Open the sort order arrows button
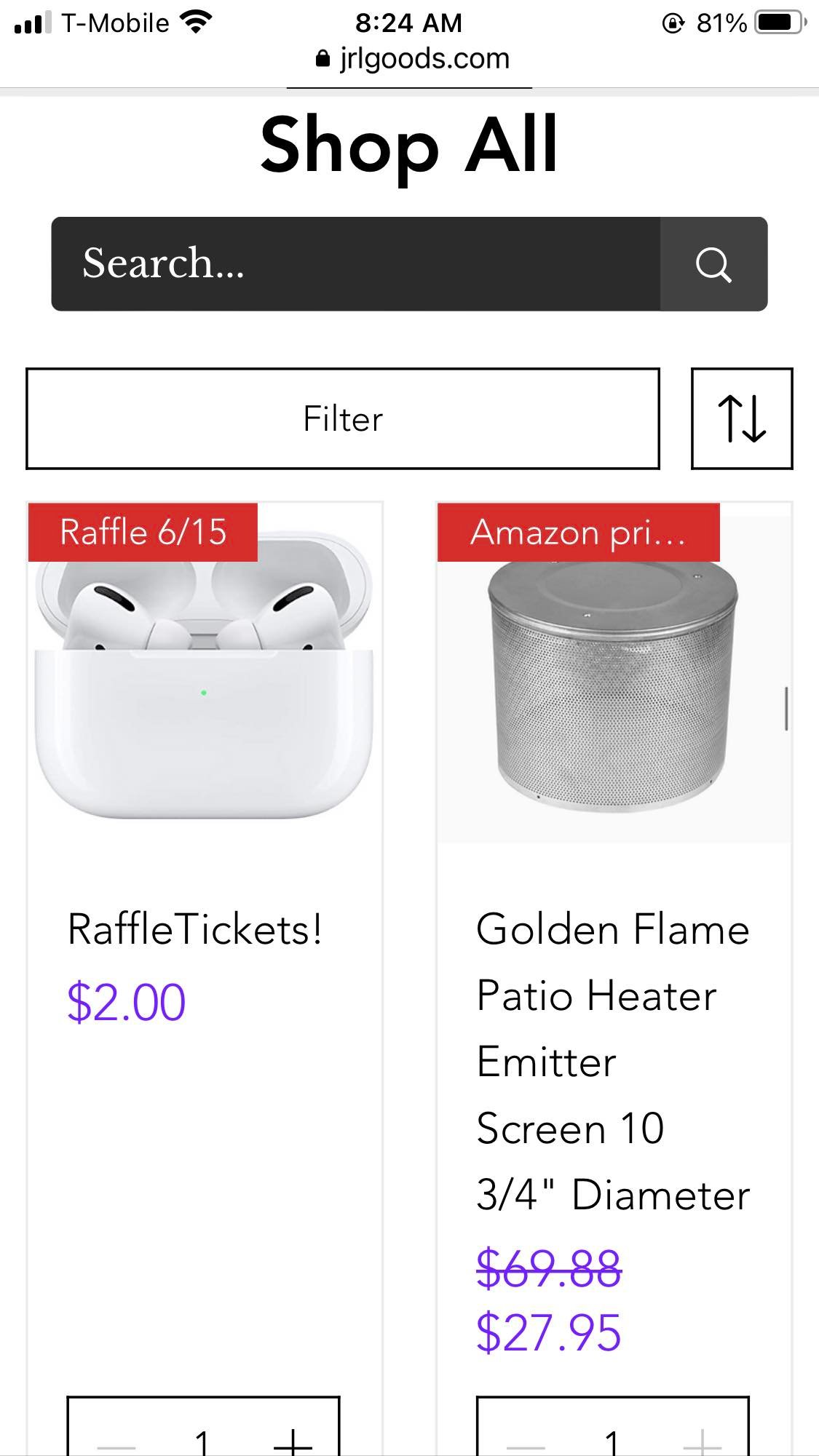Viewport: 819px width, 1456px height. click(741, 418)
